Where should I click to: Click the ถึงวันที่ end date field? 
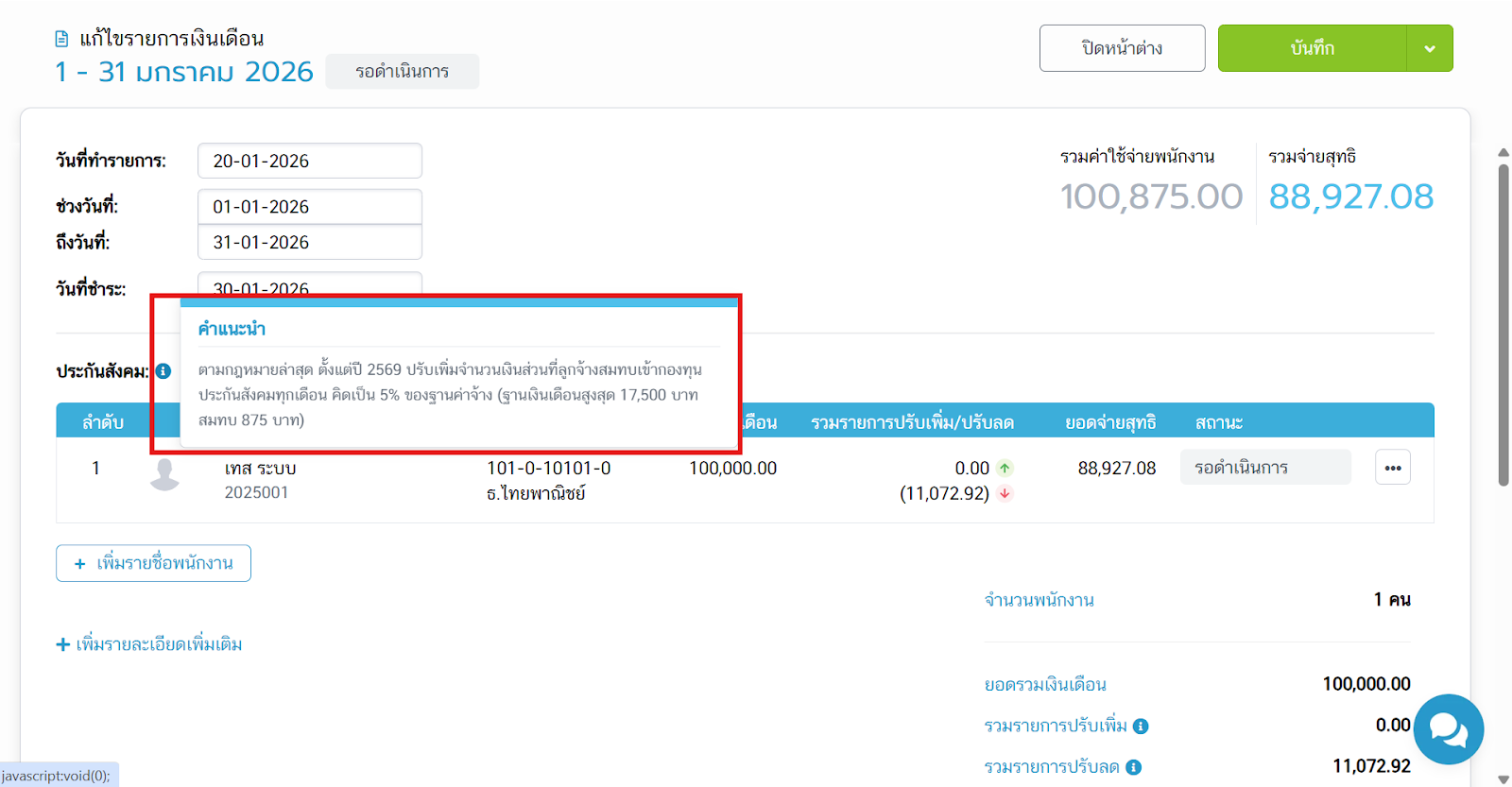[309, 243]
